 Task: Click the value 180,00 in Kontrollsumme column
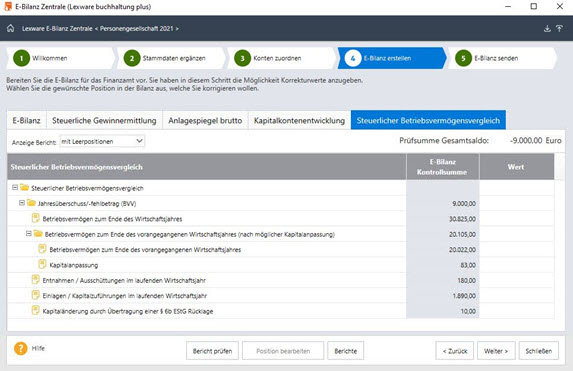coord(467,280)
